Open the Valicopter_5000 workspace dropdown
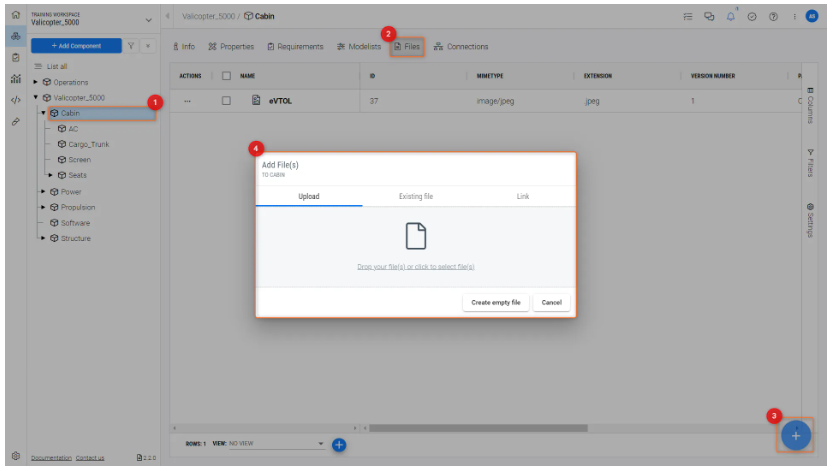The image size is (837, 471). coord(149,19)
